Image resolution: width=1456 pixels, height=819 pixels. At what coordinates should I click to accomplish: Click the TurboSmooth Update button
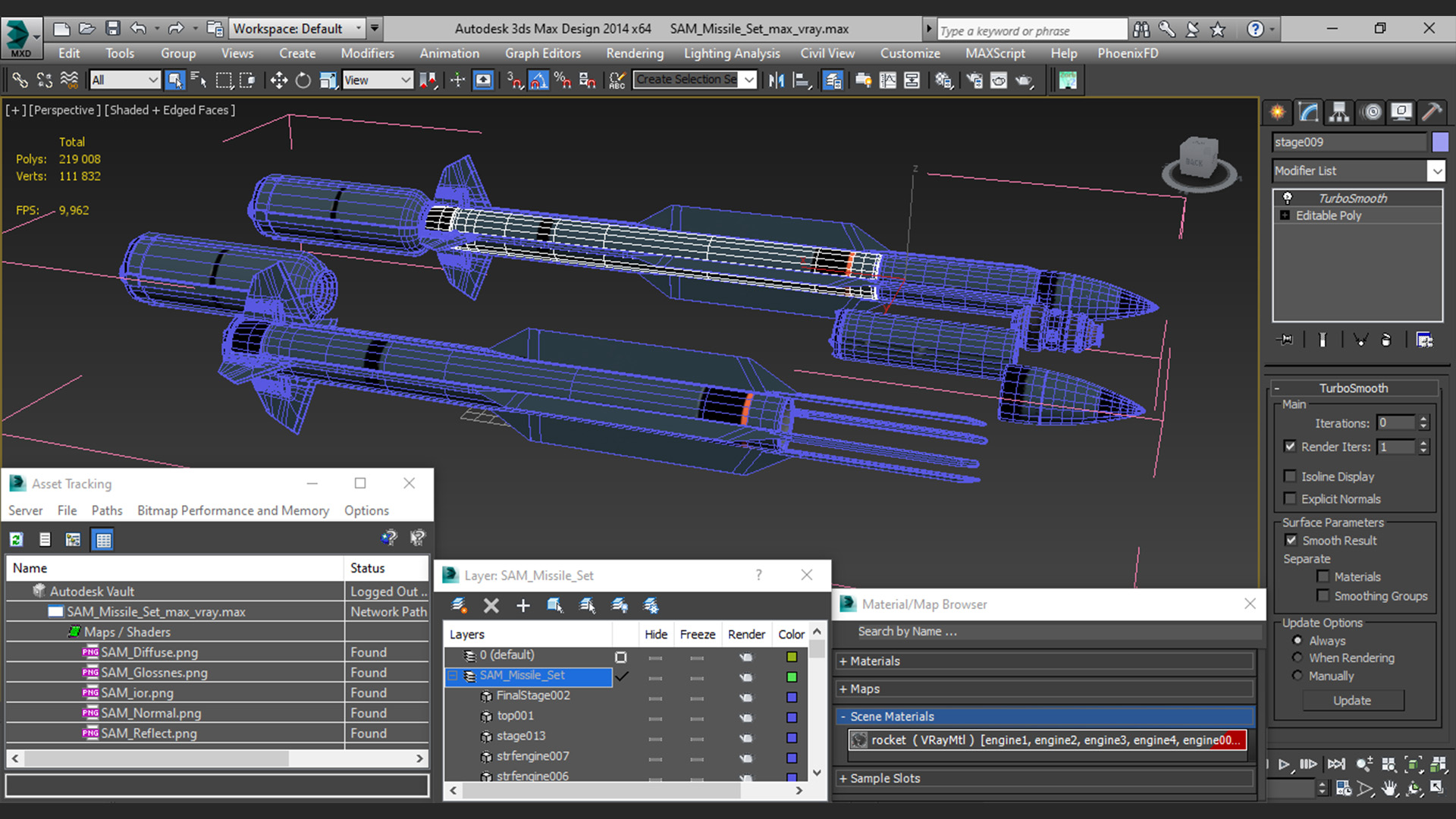point(1352,701)
